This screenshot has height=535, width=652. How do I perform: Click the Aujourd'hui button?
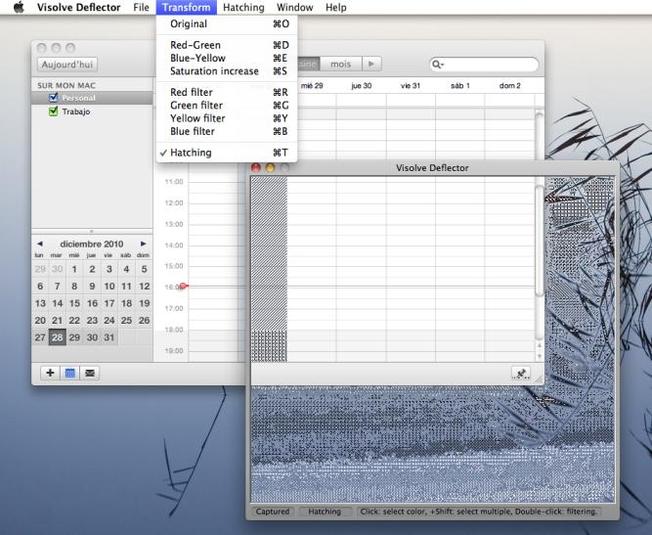tap(67, 64)
